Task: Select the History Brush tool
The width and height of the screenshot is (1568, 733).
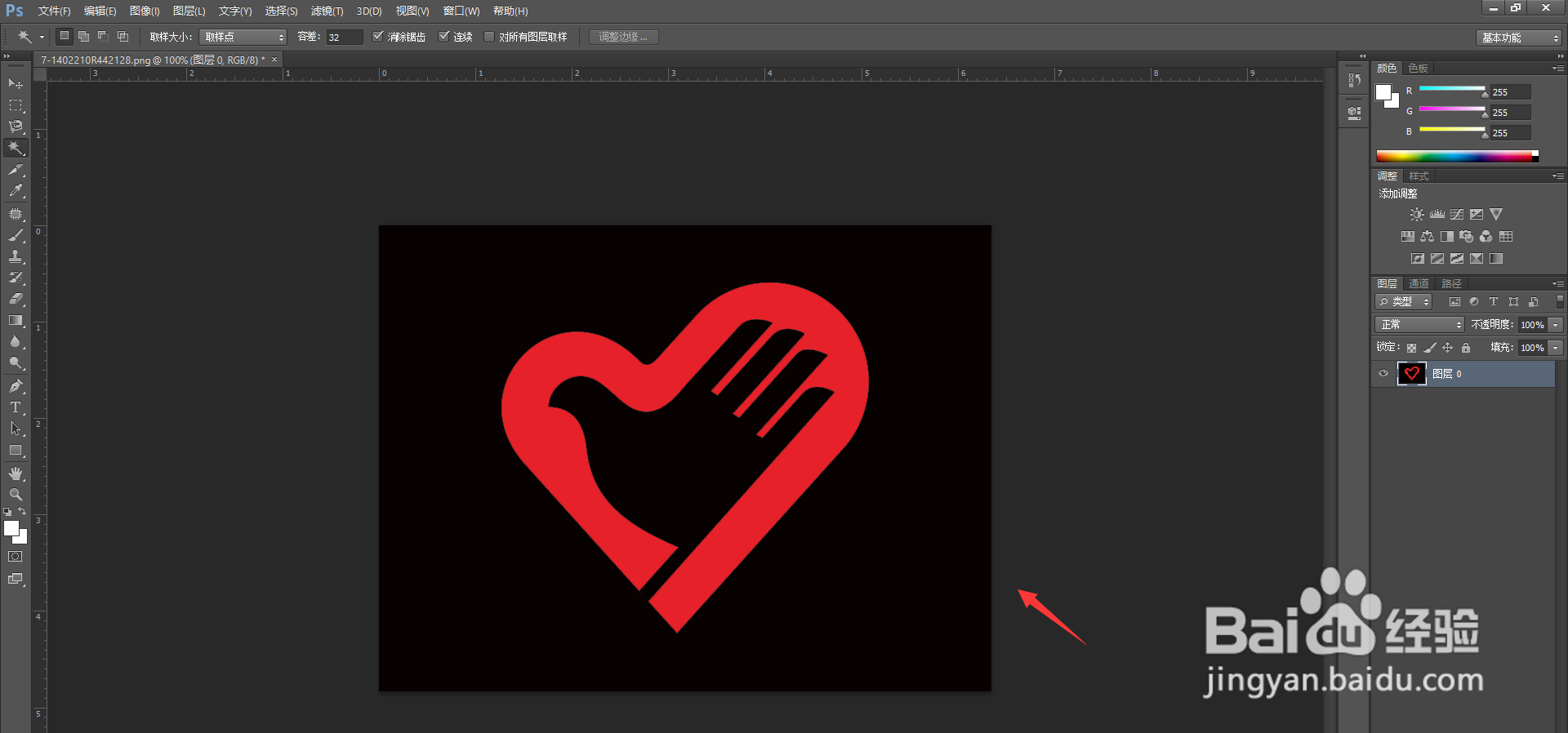Action: (16, 278)
